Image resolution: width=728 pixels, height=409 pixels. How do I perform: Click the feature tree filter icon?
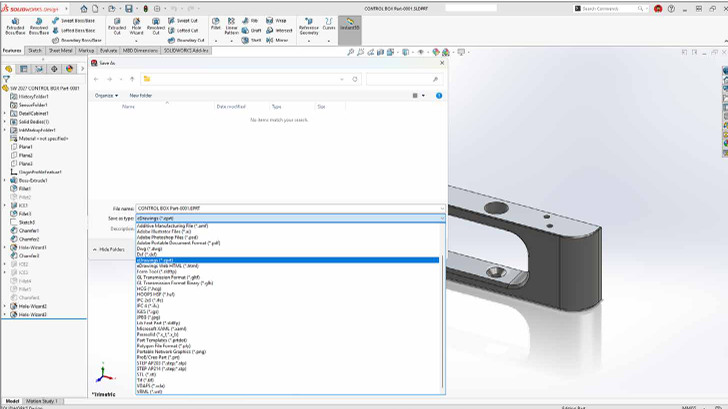[6, 79]
